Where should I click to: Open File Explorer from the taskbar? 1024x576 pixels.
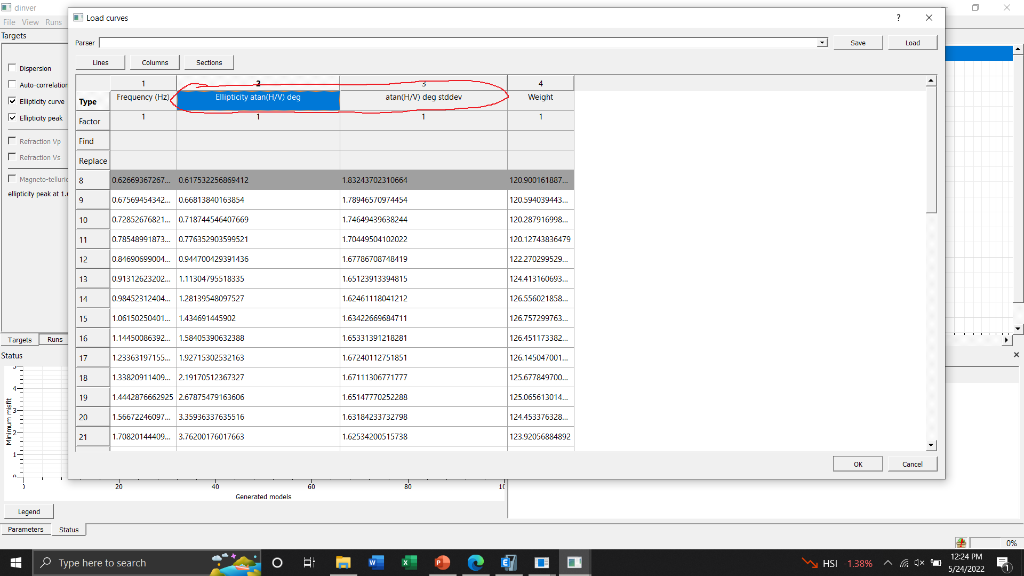pos(343,562)
